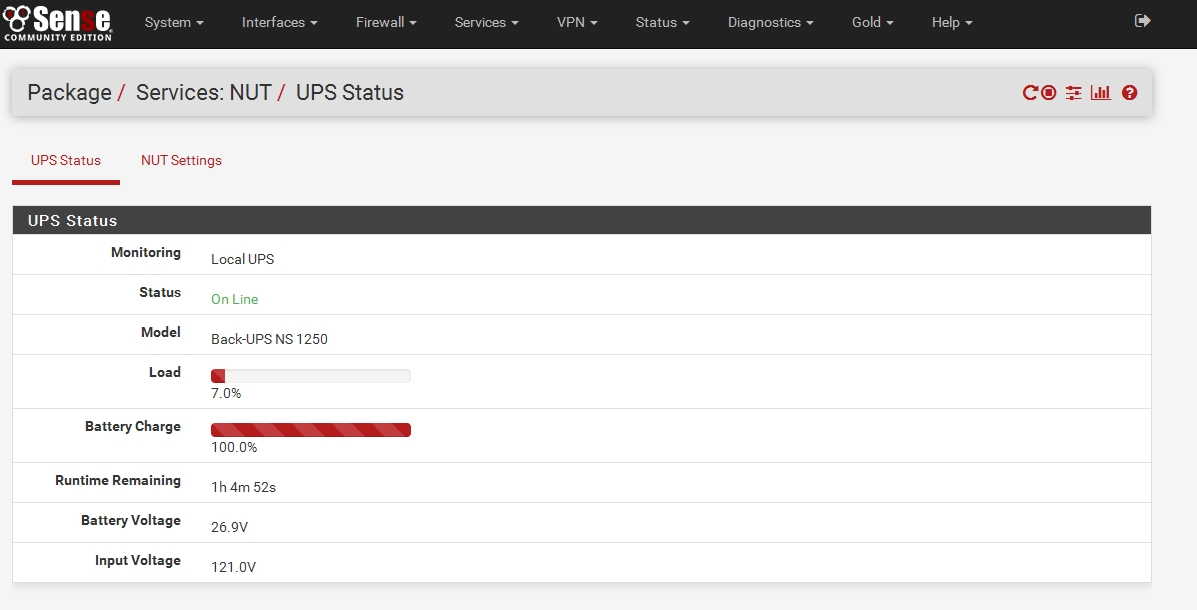Image resolution: width=1197 pixels, height=610 pixels.
Task: Select the UPS Status tab
Action: point(66,160)
